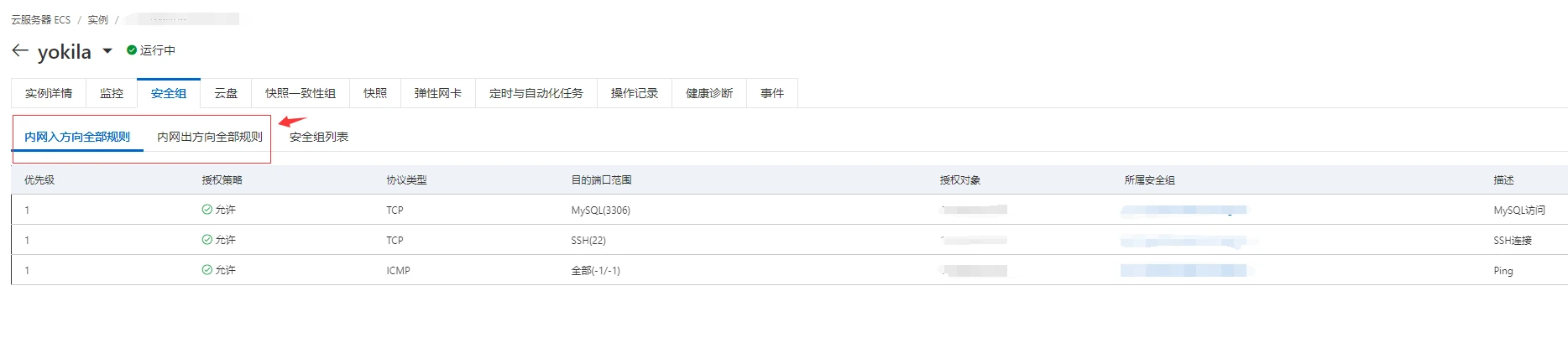Switch to the 监控 tab
This screenshot has height=343, width=1568.
pos(112,93)
